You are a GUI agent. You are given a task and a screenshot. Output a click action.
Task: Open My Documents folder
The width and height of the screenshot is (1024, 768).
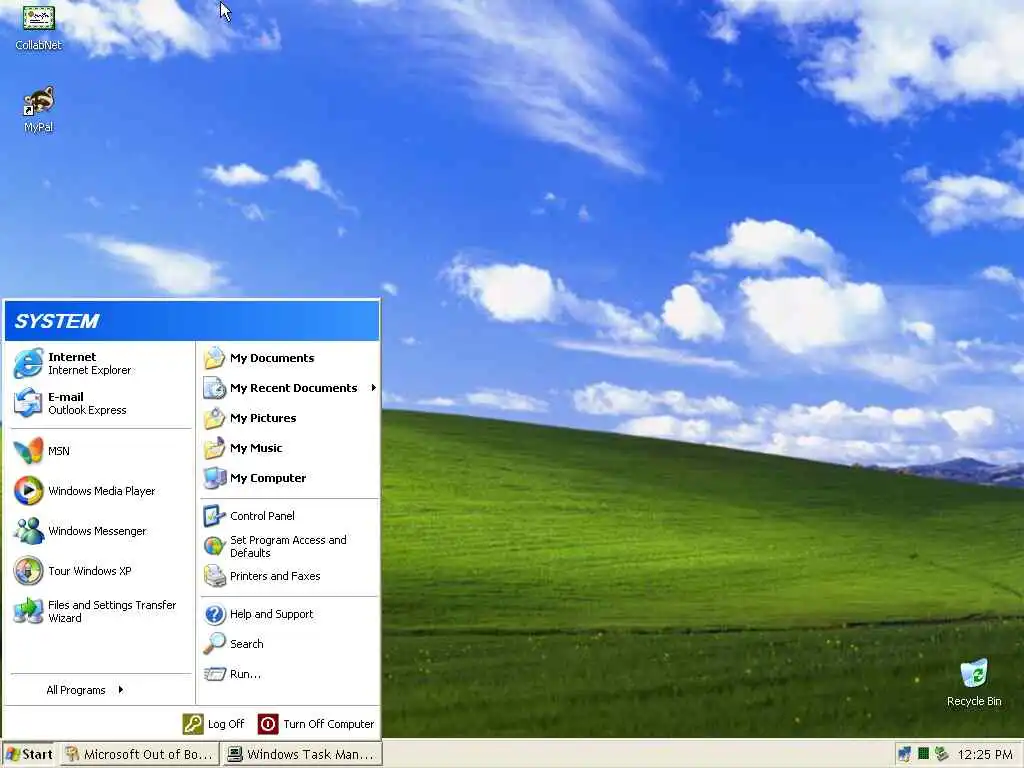289,358
